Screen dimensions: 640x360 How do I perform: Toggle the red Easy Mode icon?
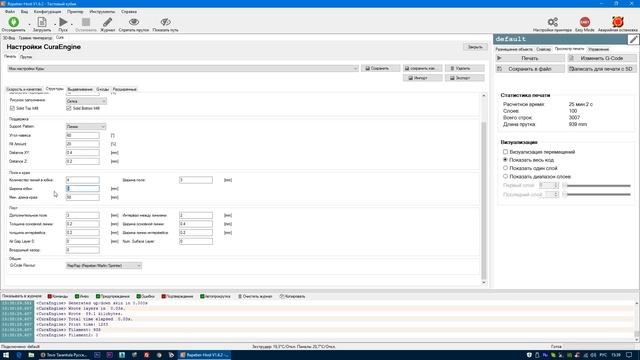[x=584, y=22]
